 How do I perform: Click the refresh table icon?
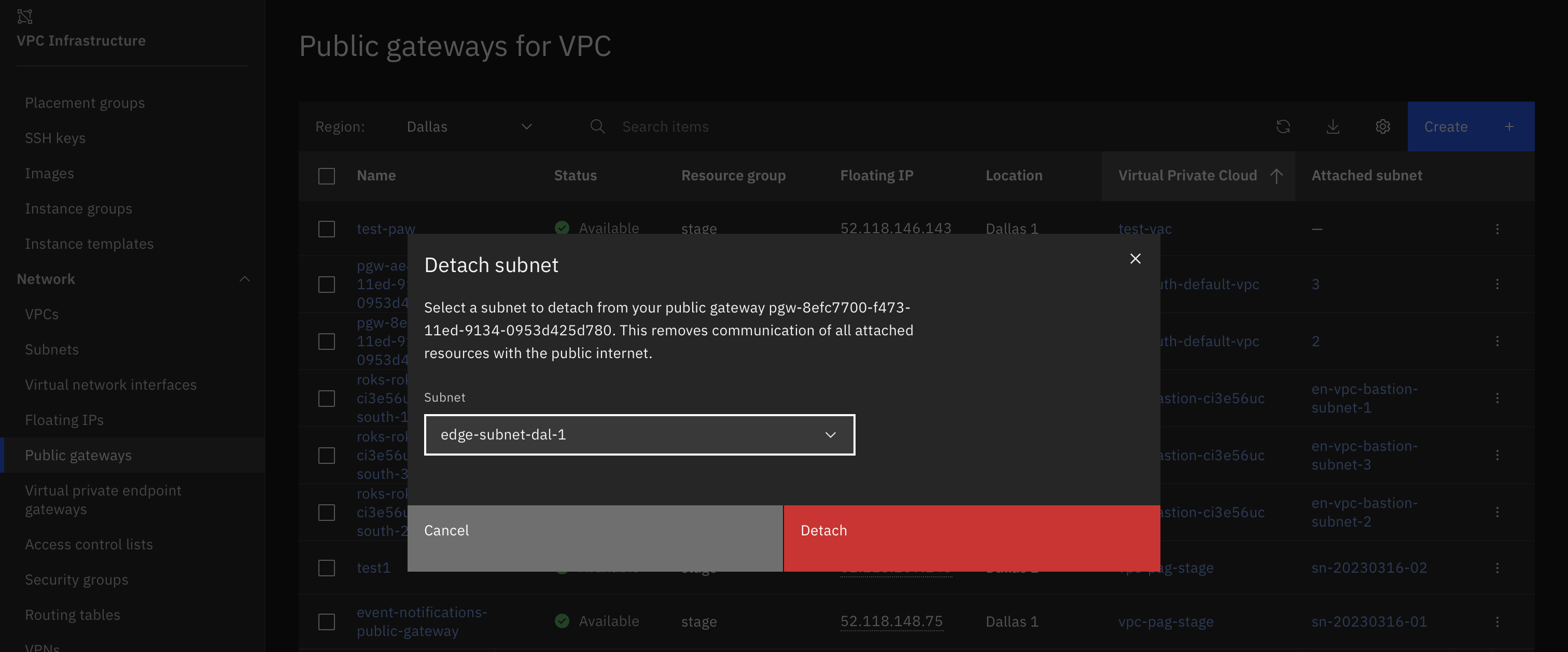[1282, 126]
